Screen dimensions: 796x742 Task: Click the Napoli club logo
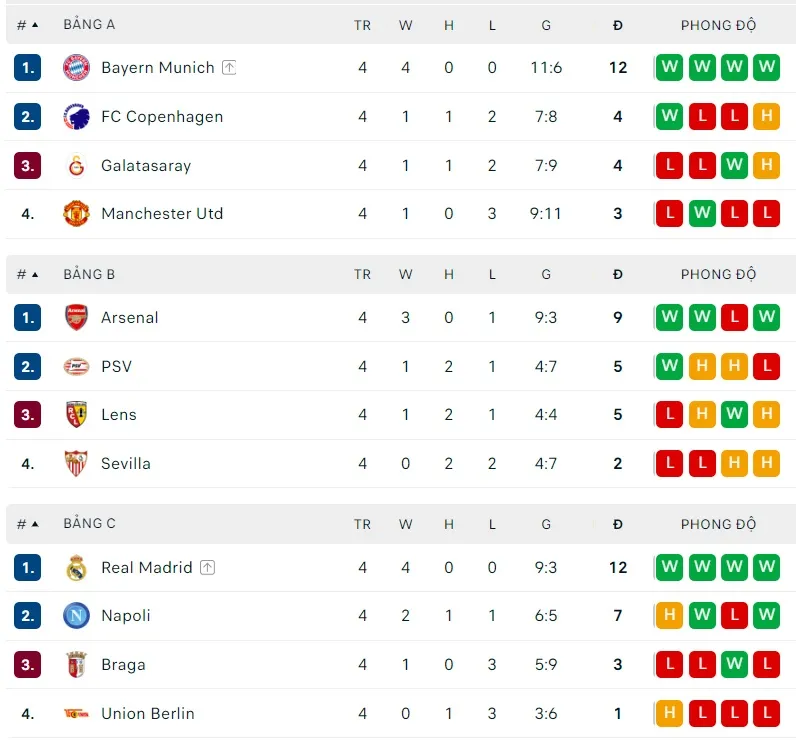point(77,616)
